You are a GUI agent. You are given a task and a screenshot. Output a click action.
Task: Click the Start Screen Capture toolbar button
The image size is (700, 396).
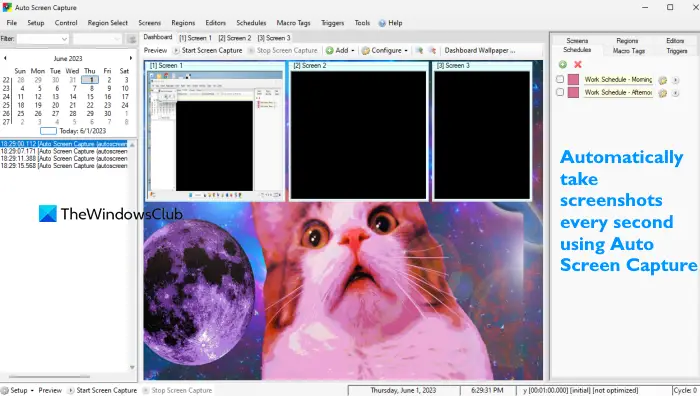click(208, 50)
